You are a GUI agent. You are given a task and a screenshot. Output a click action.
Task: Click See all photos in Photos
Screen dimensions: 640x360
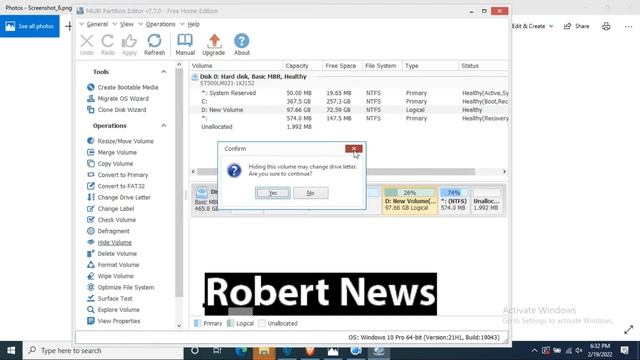pyautogui.click(x=30, y=26)
